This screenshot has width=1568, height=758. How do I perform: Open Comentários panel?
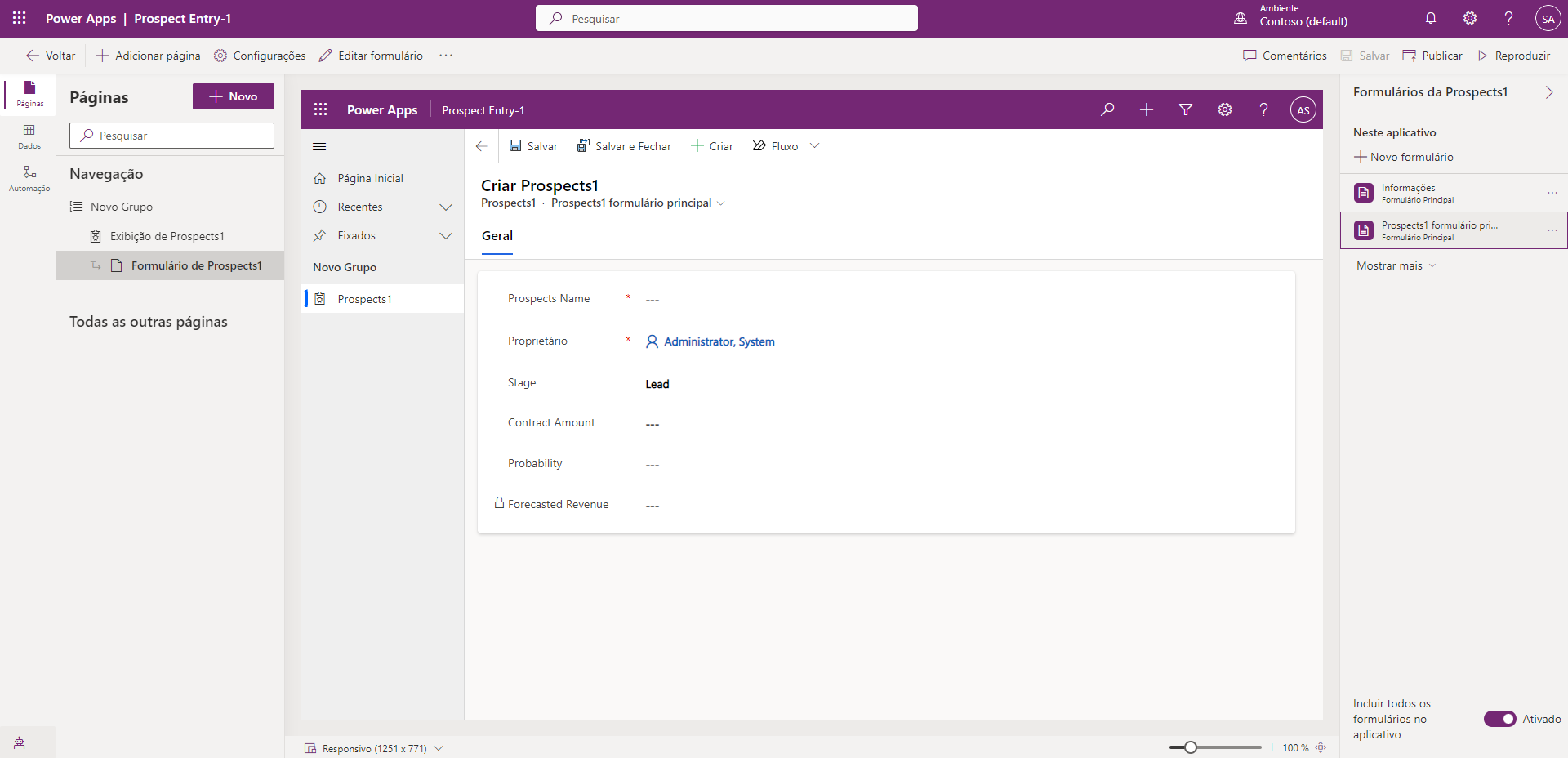(x=1285, y=56)
